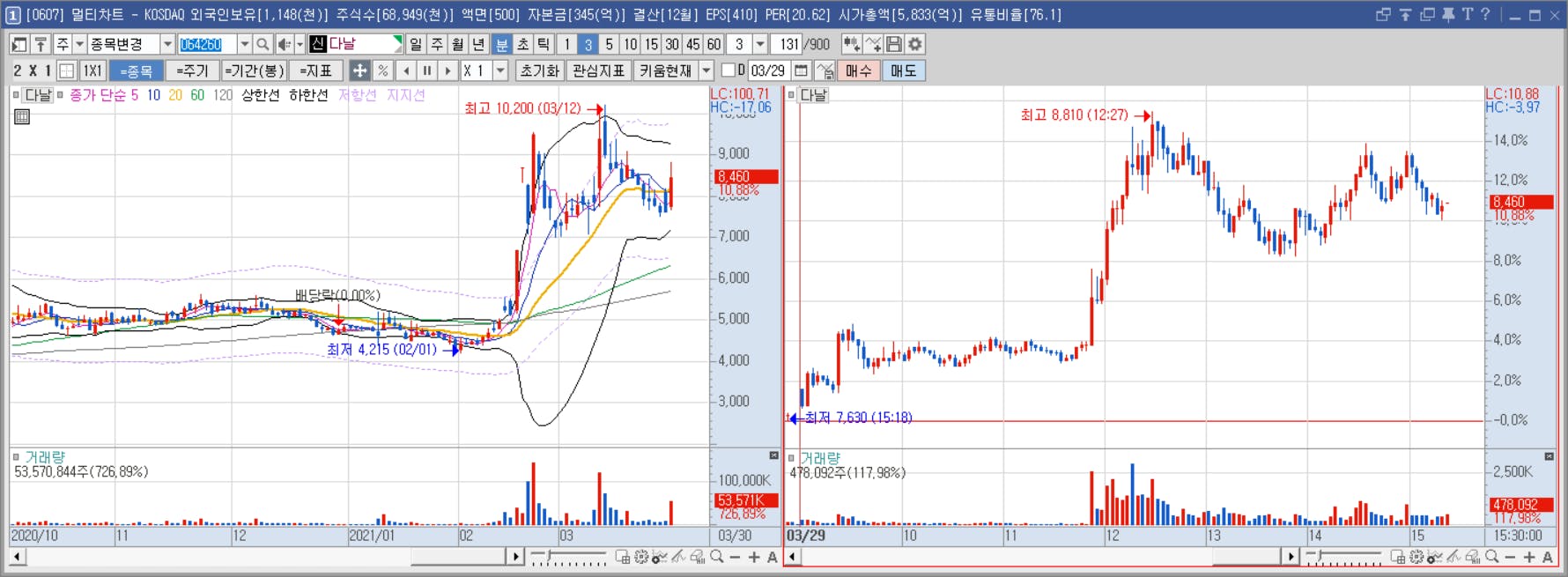Select the 월 monthly period tab
Screen dimensions: 1568x577
[x=458, y=44]
